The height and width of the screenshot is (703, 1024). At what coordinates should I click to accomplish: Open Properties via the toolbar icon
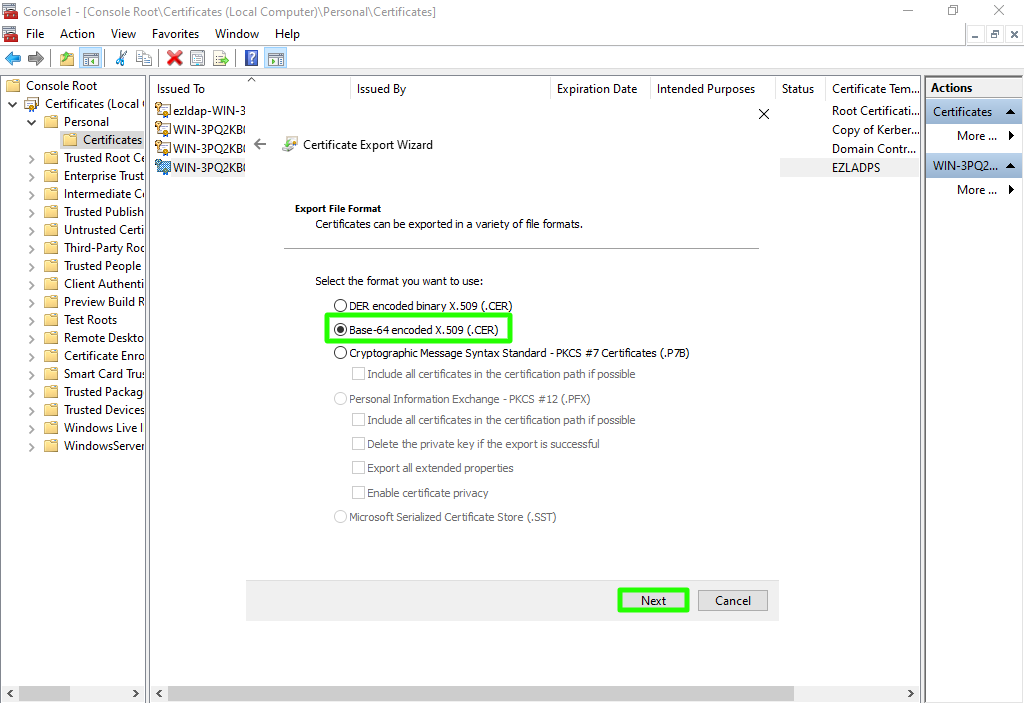(x=198, y=59)
